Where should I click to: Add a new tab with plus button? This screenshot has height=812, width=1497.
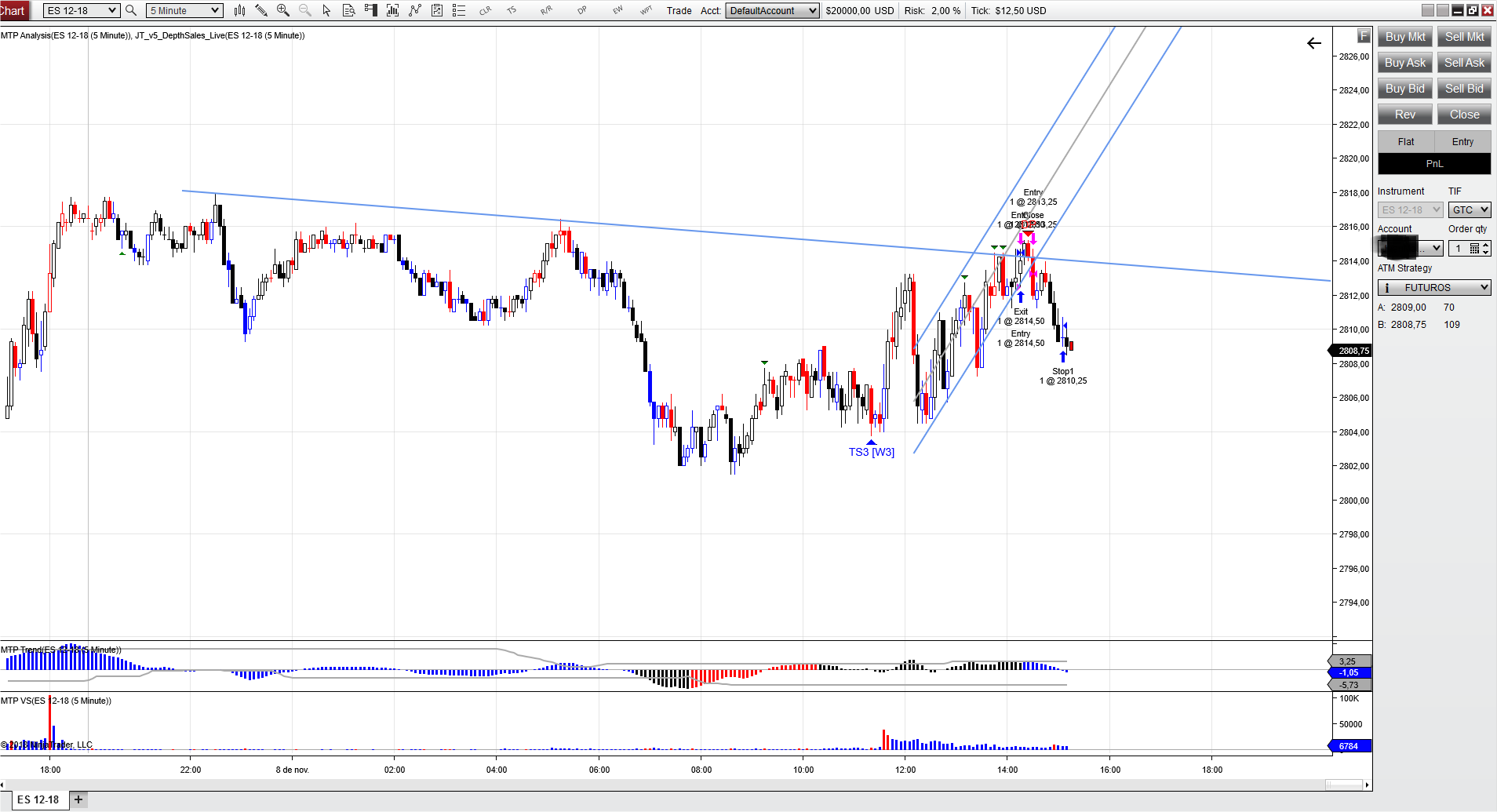(x=78, y=799)
